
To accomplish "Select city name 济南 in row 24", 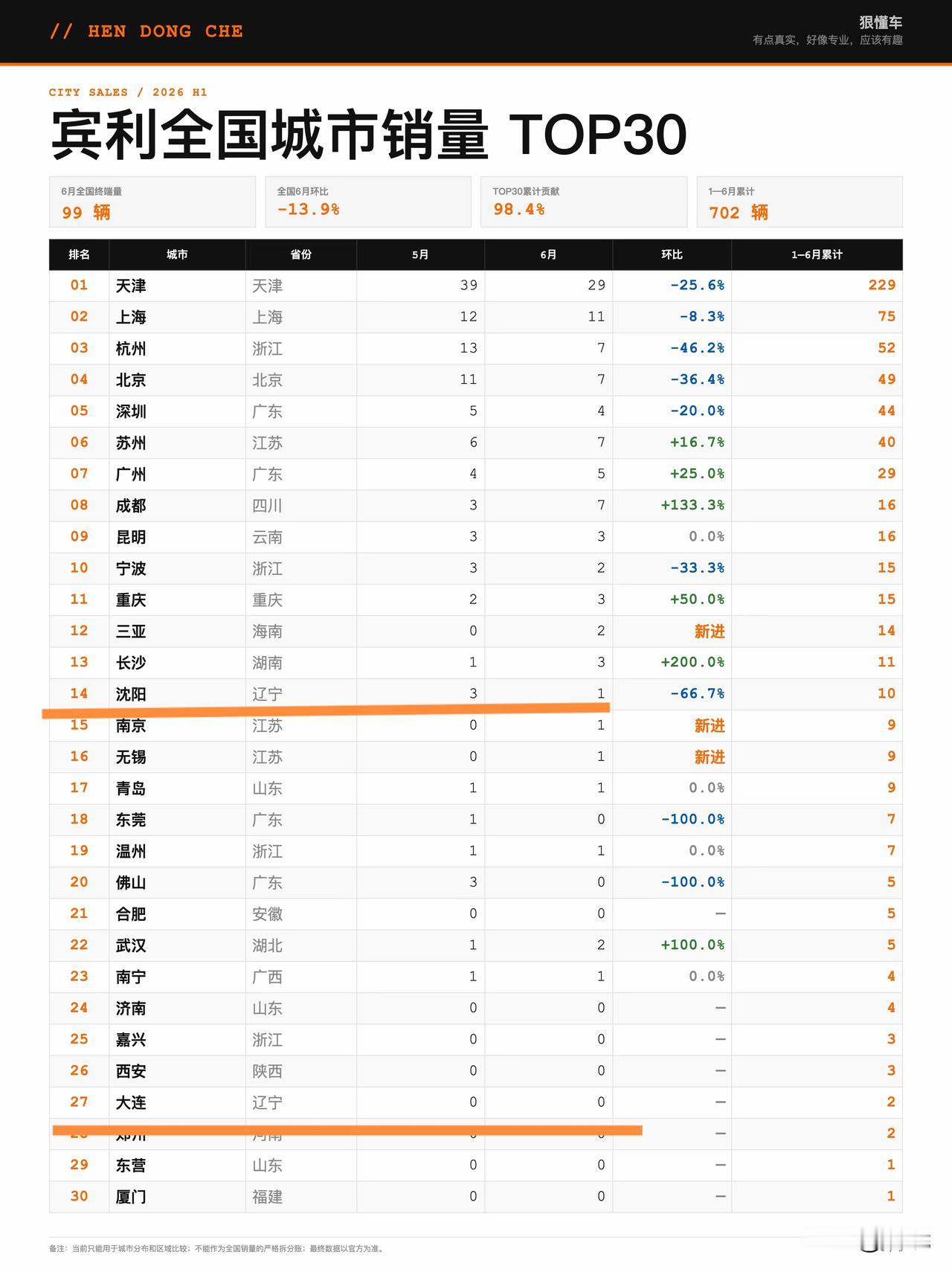I will pyautogui.click(x=131, y=1009).
